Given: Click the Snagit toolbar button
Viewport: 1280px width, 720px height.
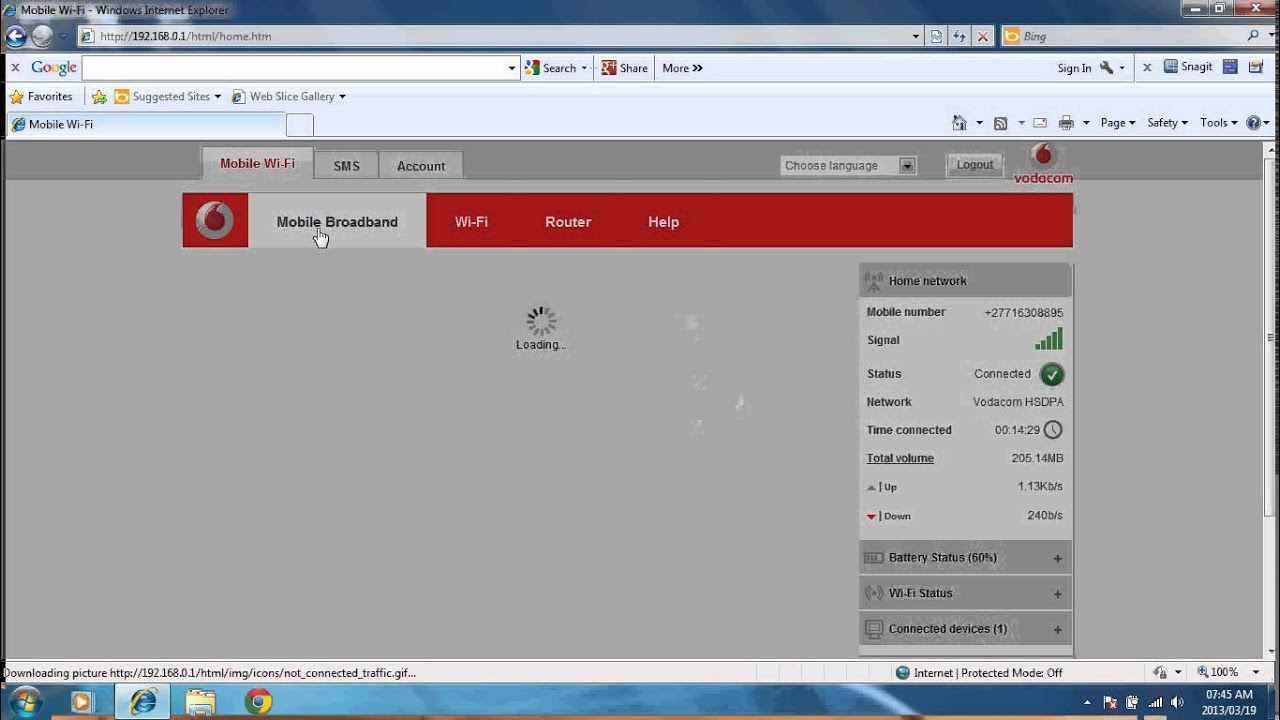Looking at the screenshot, I should pyautogui.click(x=1188, y=67).
